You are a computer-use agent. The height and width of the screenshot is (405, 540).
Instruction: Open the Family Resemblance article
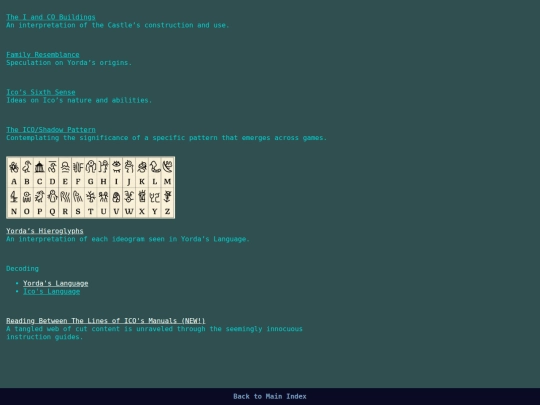click(43, 54)
